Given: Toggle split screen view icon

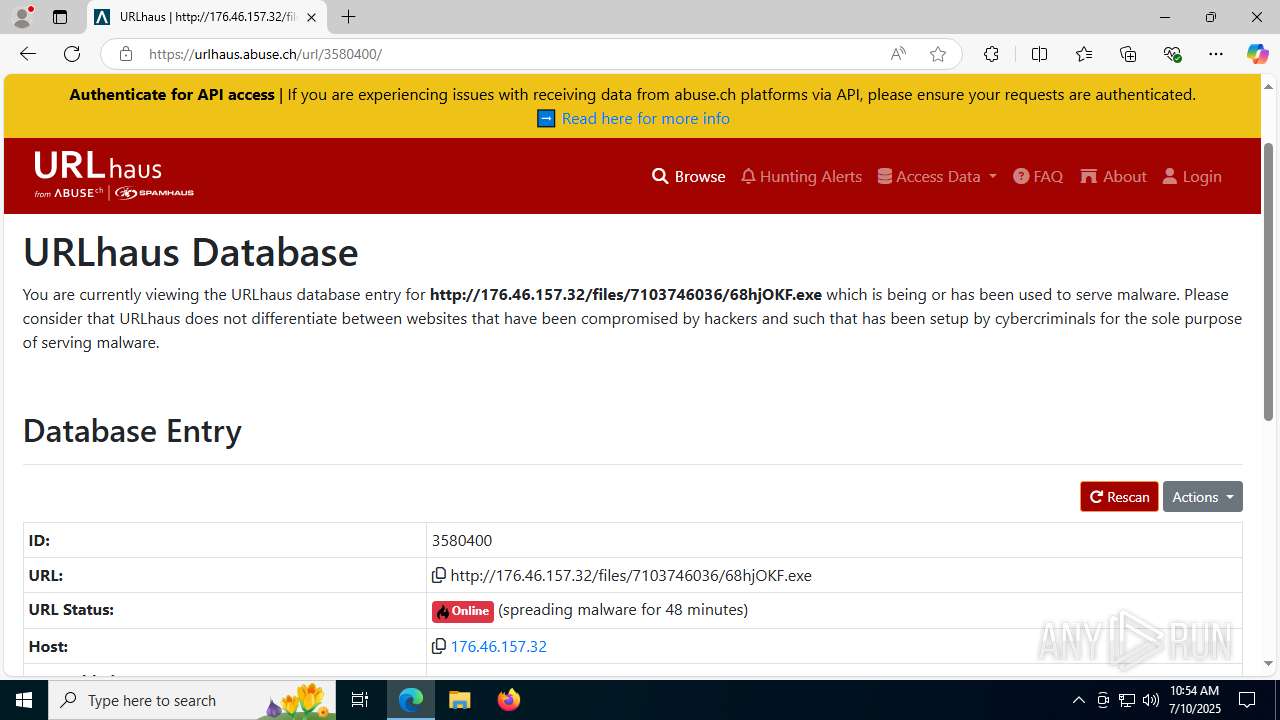Looking at the screenshot, I should coord(1039,54).
